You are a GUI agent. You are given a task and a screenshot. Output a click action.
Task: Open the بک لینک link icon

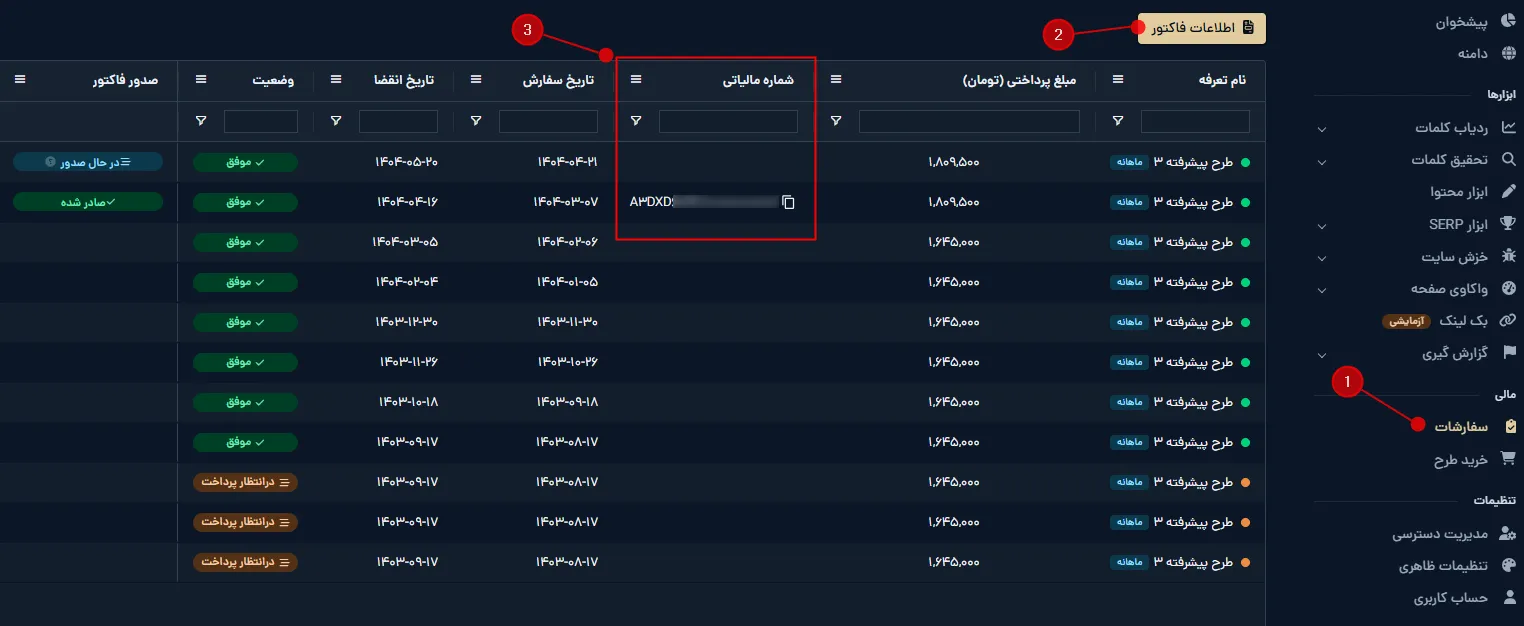pyautogui.click(x=1509, y=321)
